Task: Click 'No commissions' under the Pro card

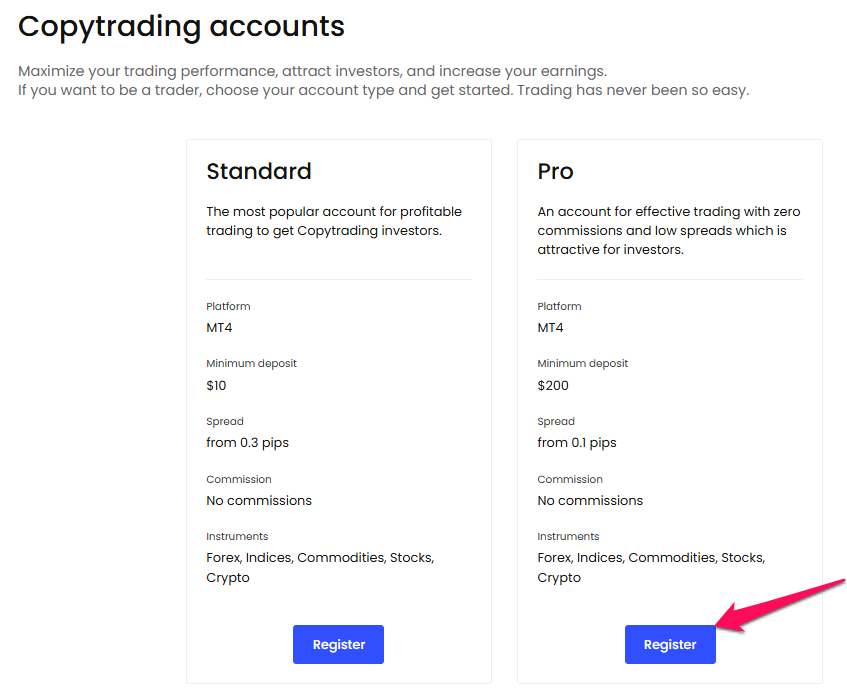Action: 590,500
